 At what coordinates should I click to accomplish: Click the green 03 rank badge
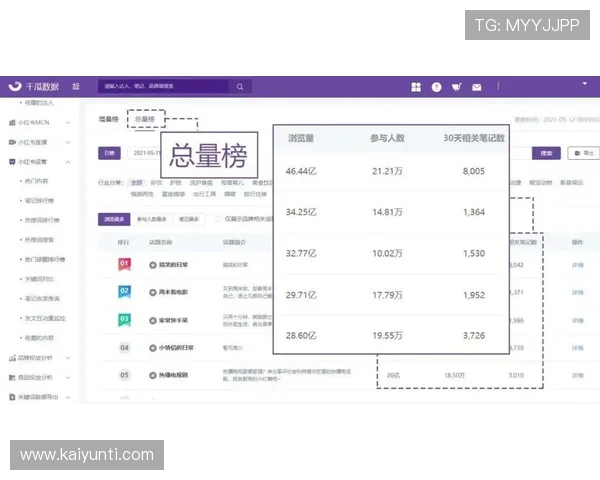(124, 320)
